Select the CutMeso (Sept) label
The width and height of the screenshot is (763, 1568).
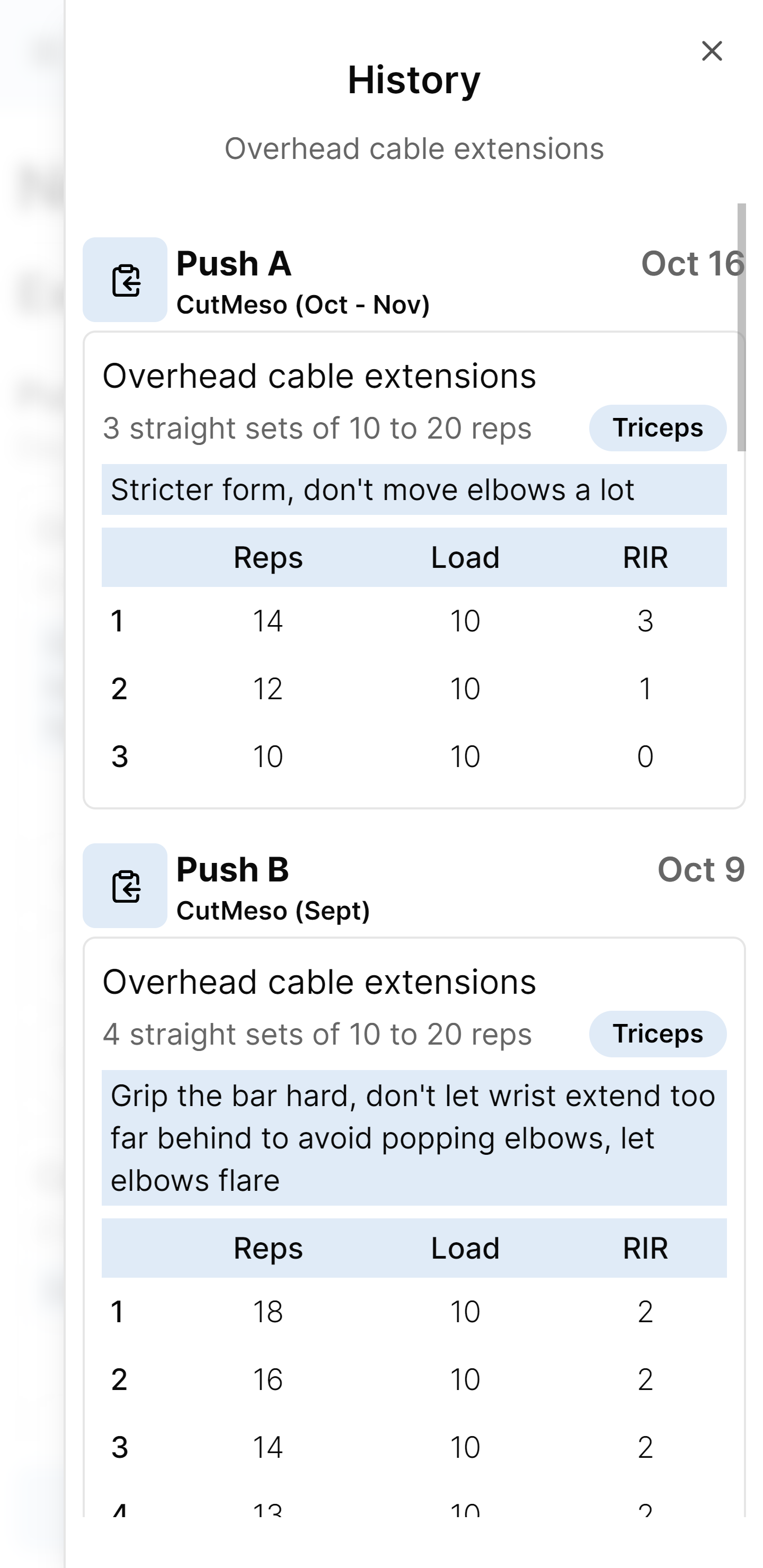click(x=273, y=911)
